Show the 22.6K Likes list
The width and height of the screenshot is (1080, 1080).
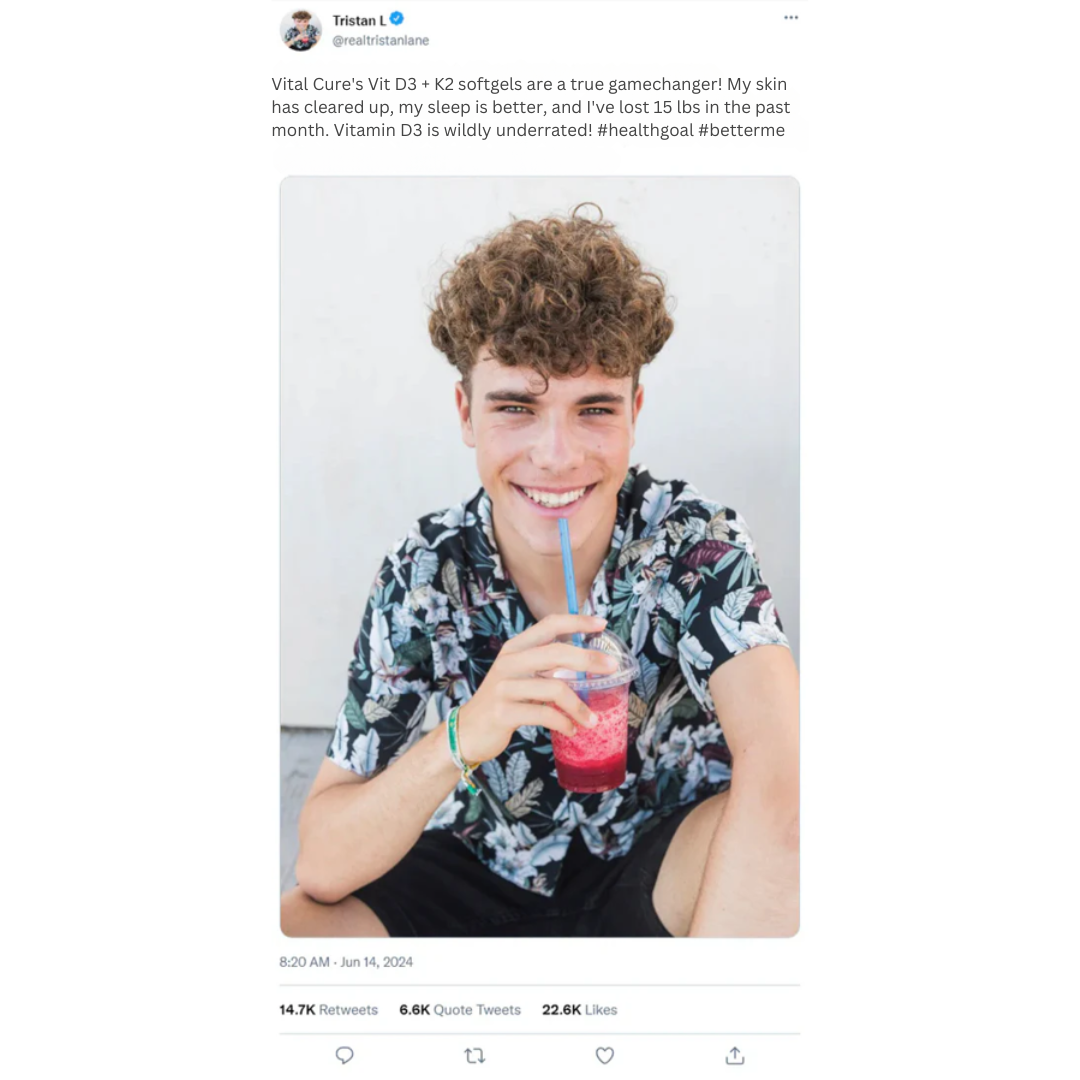tap(580, 1010)
